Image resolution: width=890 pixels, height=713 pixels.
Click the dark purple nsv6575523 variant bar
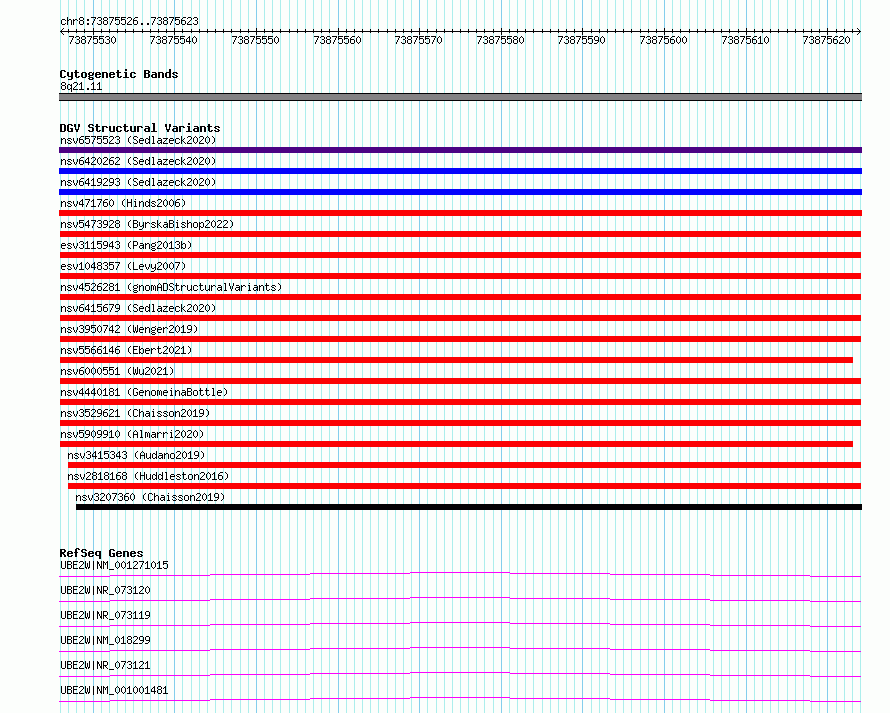pyautogui.click(x=460, y=150)
